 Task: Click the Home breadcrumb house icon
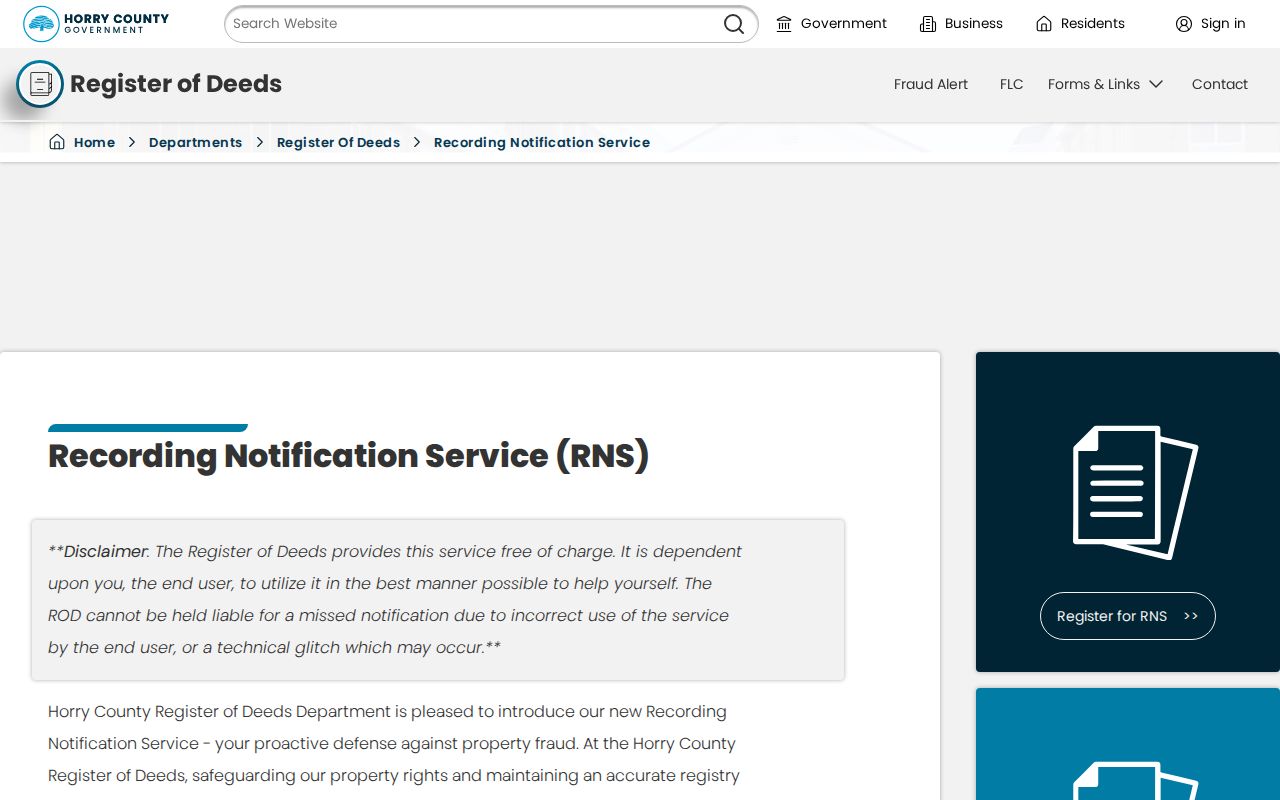57,142
